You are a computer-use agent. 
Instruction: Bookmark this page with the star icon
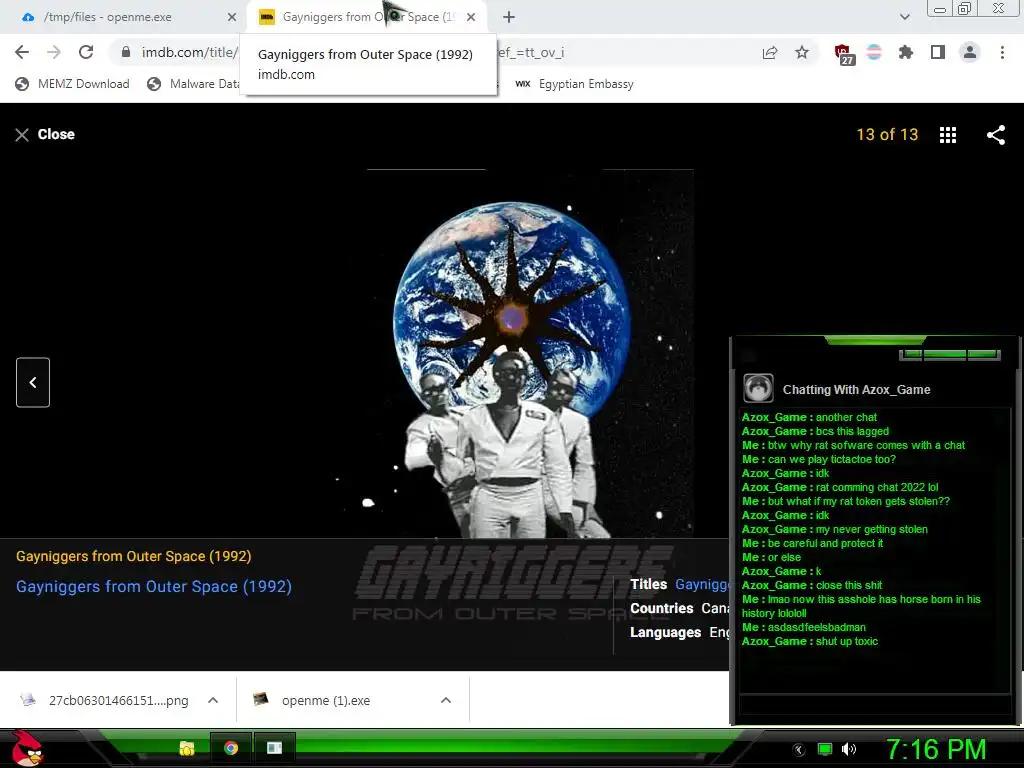click(x=802, y=52)
